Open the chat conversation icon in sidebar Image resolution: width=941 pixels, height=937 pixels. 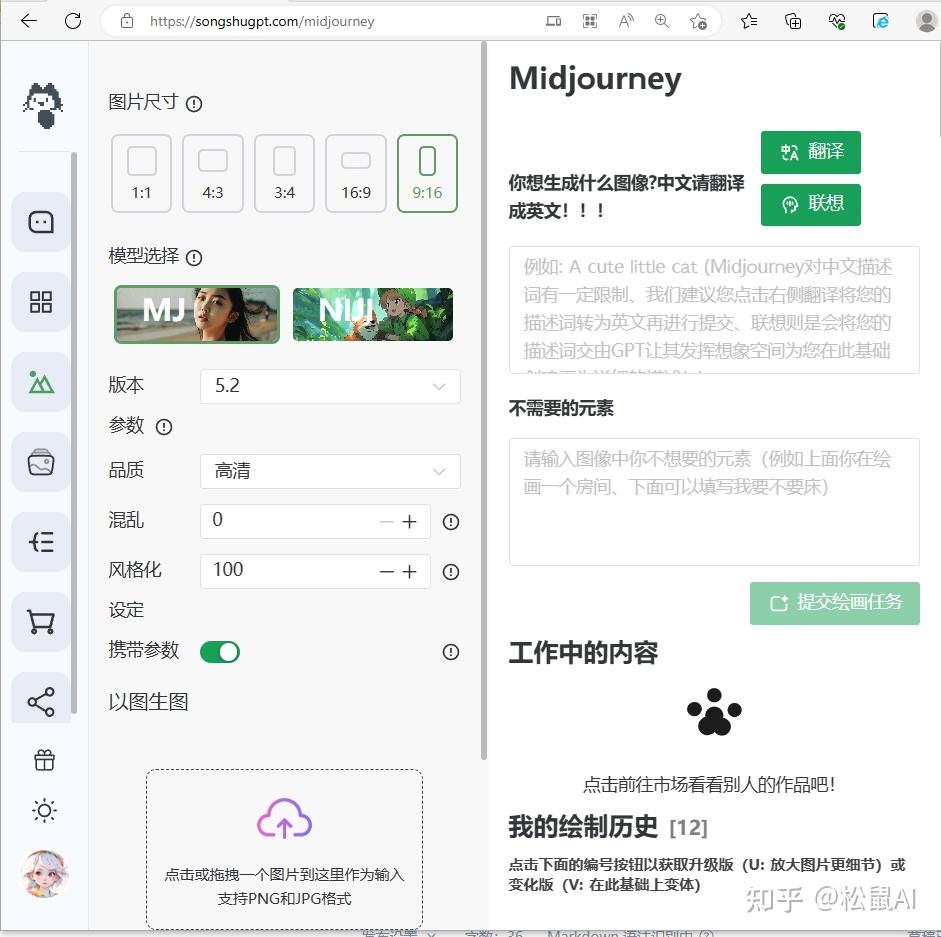[x=40, y=221]
